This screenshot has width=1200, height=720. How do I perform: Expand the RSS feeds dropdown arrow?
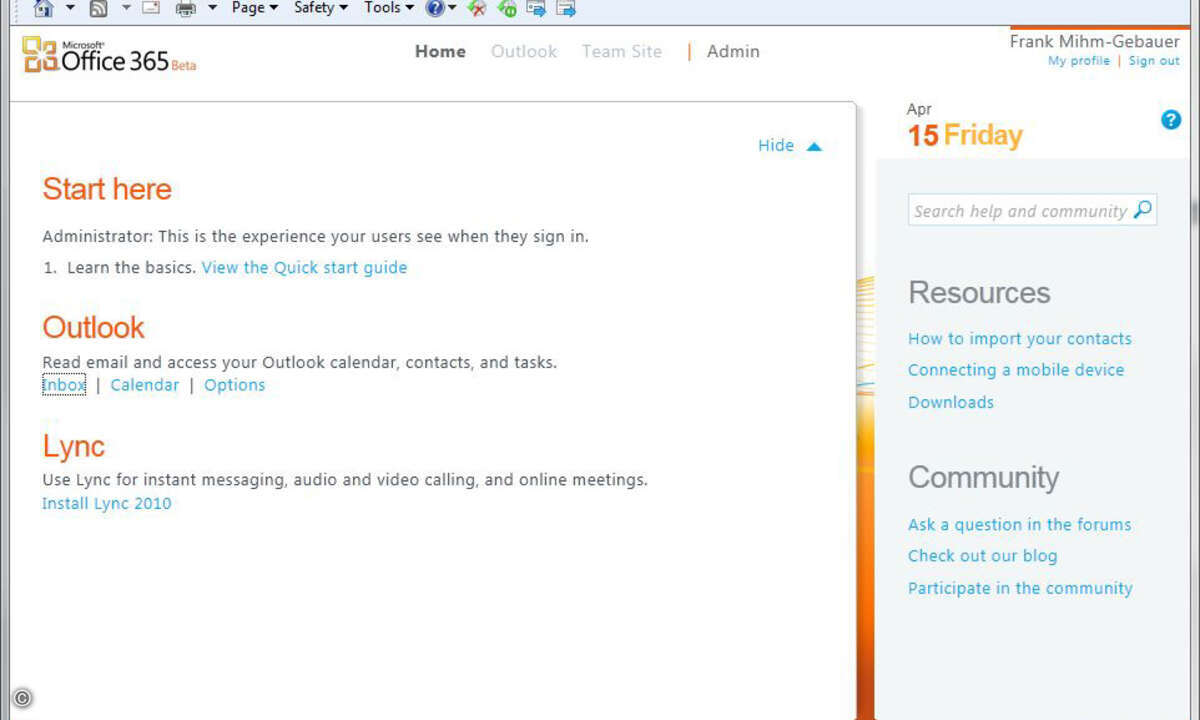pyautogui.click(x=126, y=8)
